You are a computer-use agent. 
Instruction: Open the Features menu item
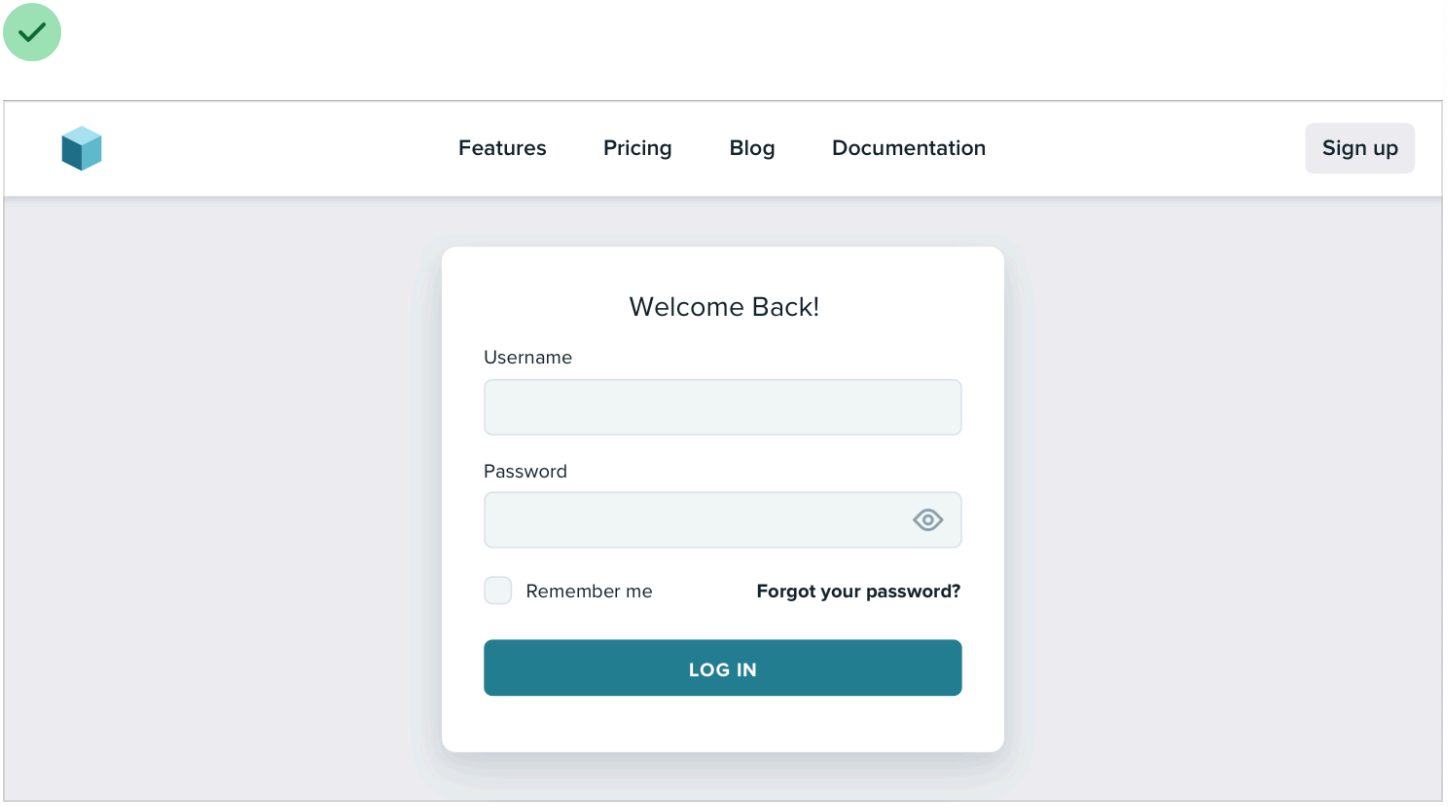(x=502, y=148)
